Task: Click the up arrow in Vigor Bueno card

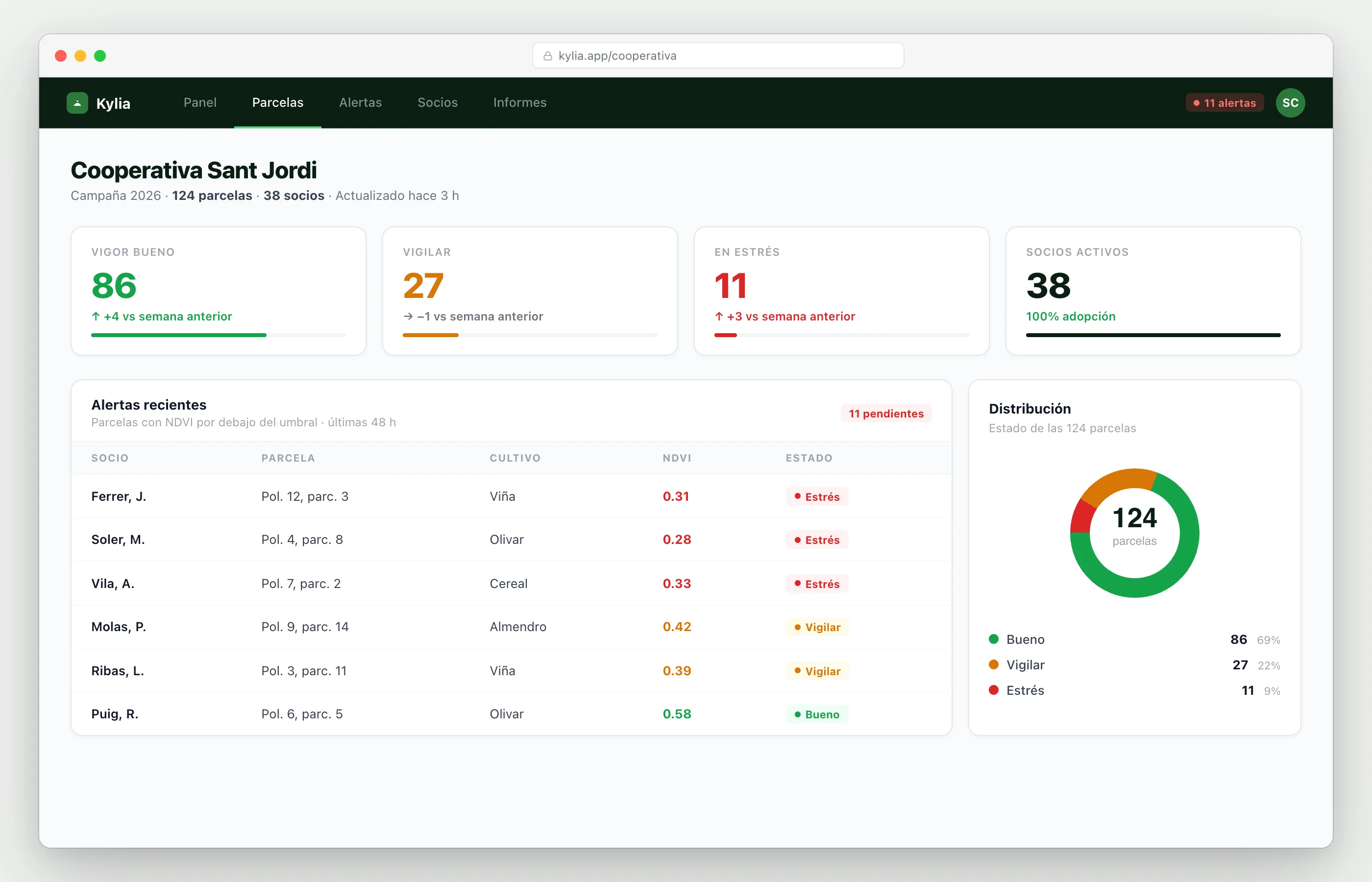Action: [x=96, y=316]
